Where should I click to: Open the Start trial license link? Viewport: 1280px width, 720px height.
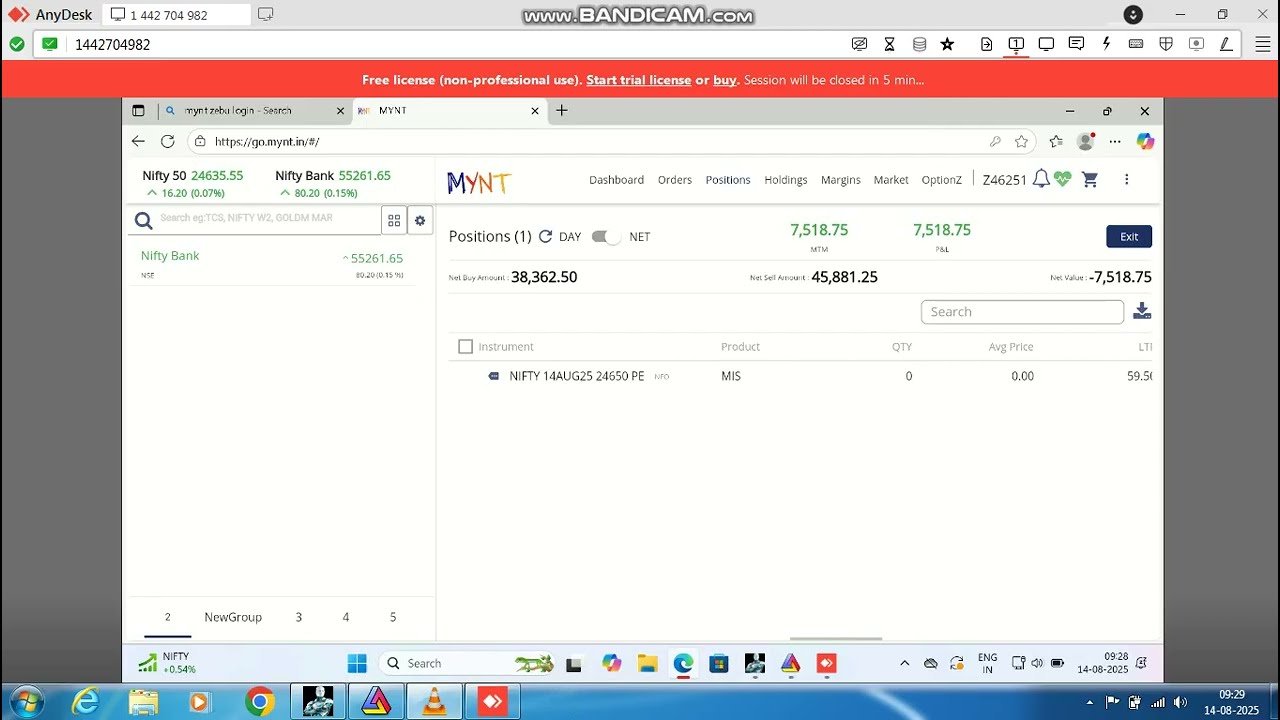(x=639, y=80)
